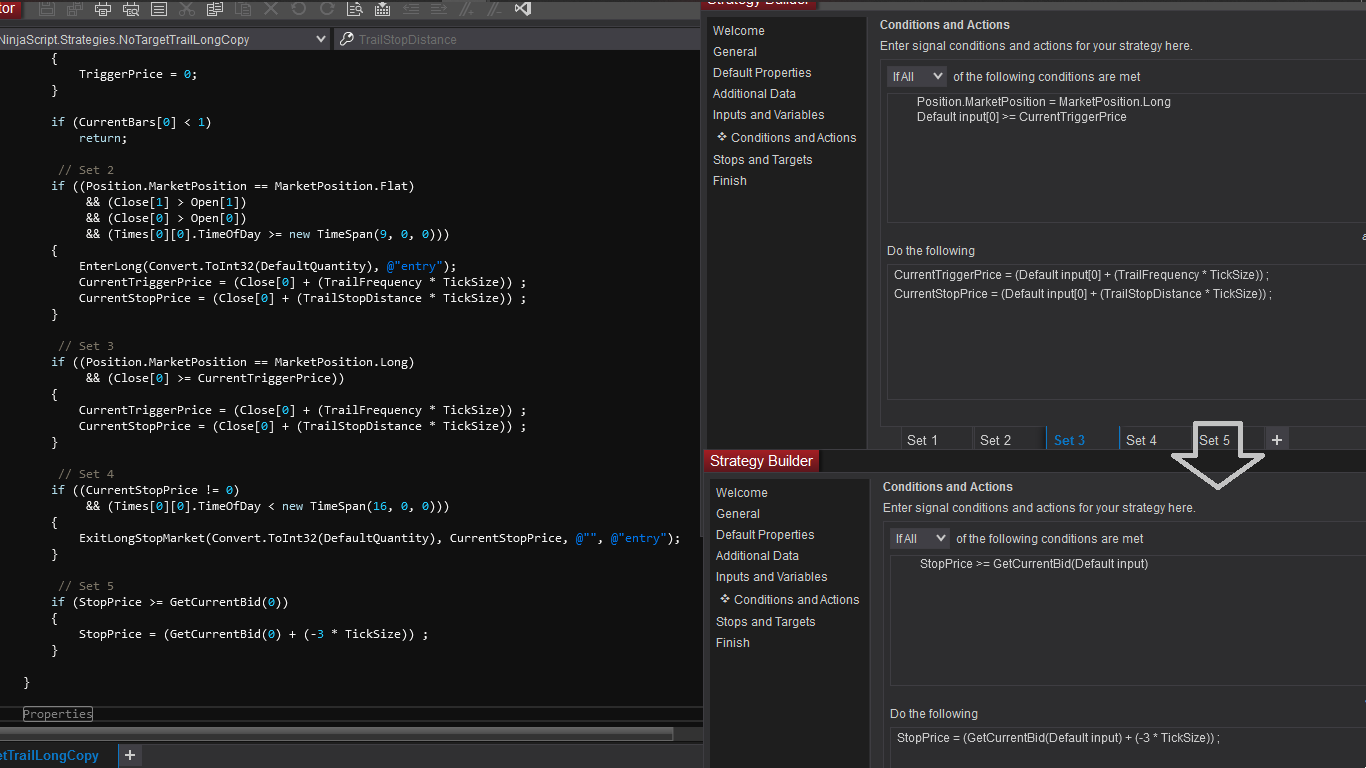The height and width of the screenshot is (768, 1366).
Task: Select Stops and Targets in upper builder
Action: [x=762, y=160]
